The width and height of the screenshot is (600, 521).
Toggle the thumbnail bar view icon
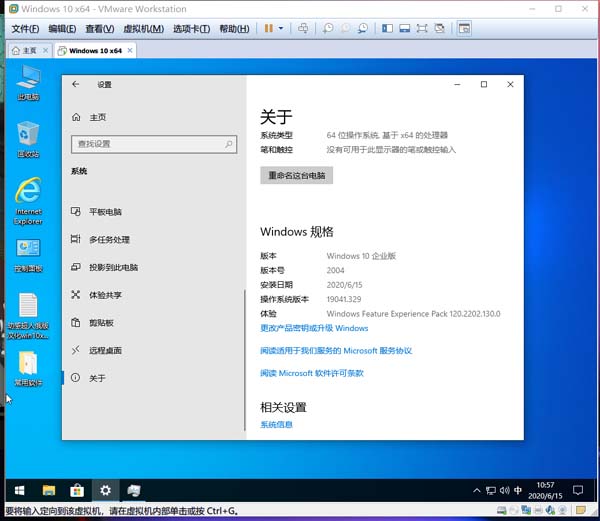click(404, 28)
